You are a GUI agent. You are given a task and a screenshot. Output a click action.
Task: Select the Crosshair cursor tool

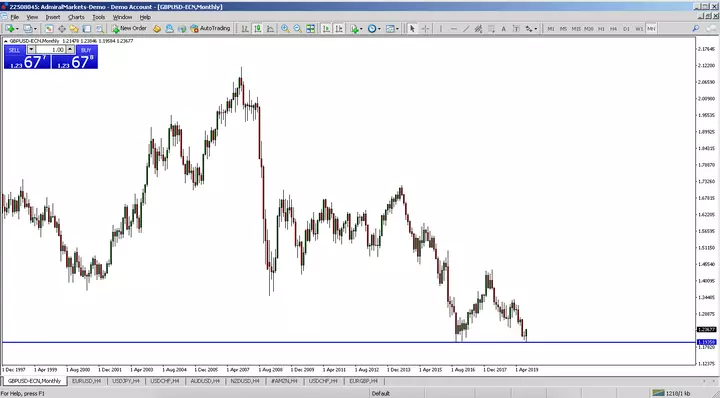(x=425, y=28)
